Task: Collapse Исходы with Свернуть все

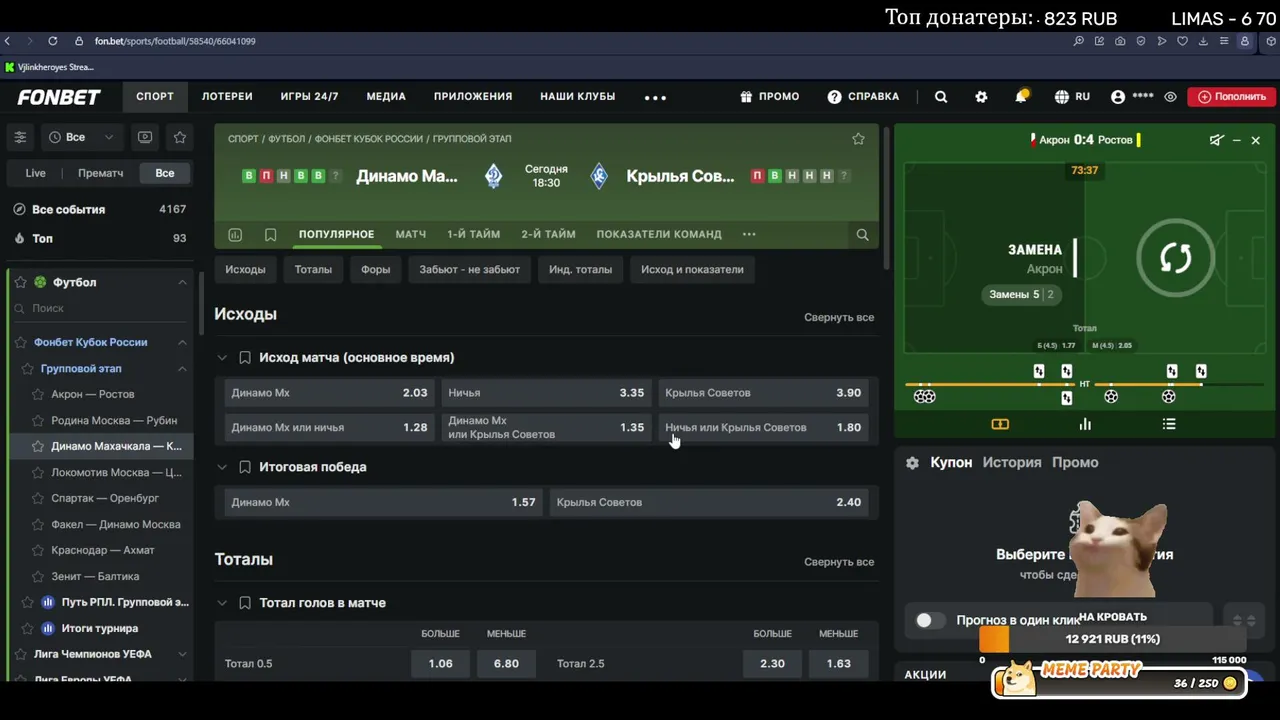Action: point(839,317)
